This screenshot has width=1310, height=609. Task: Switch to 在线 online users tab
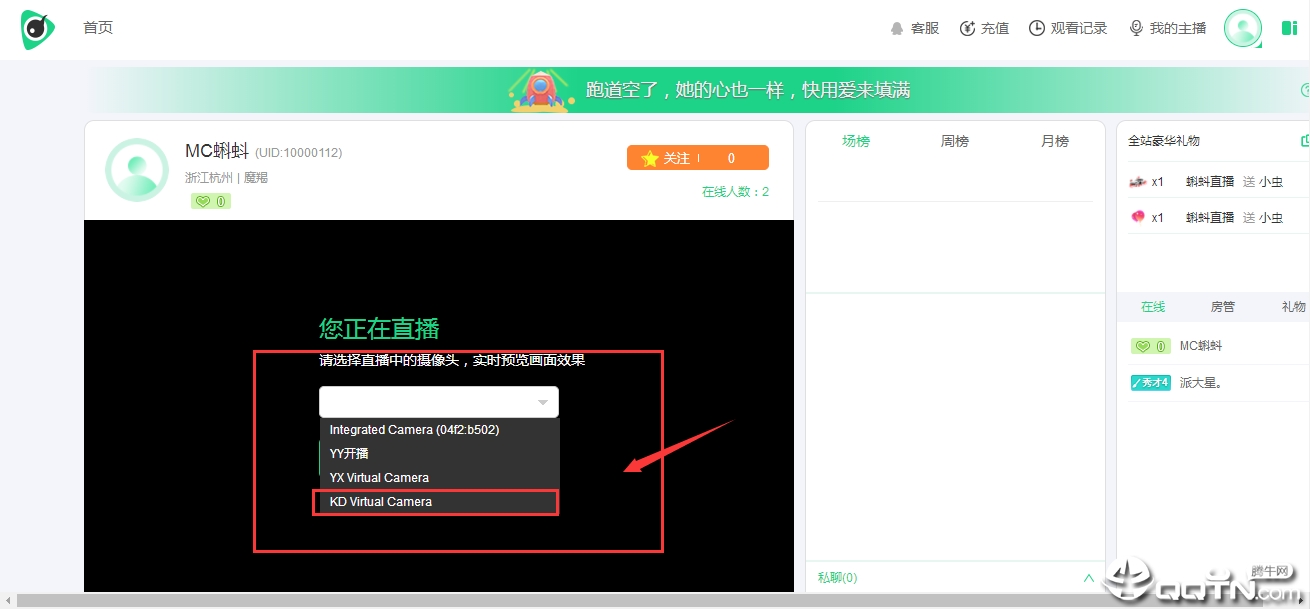tap(1153, 307)
